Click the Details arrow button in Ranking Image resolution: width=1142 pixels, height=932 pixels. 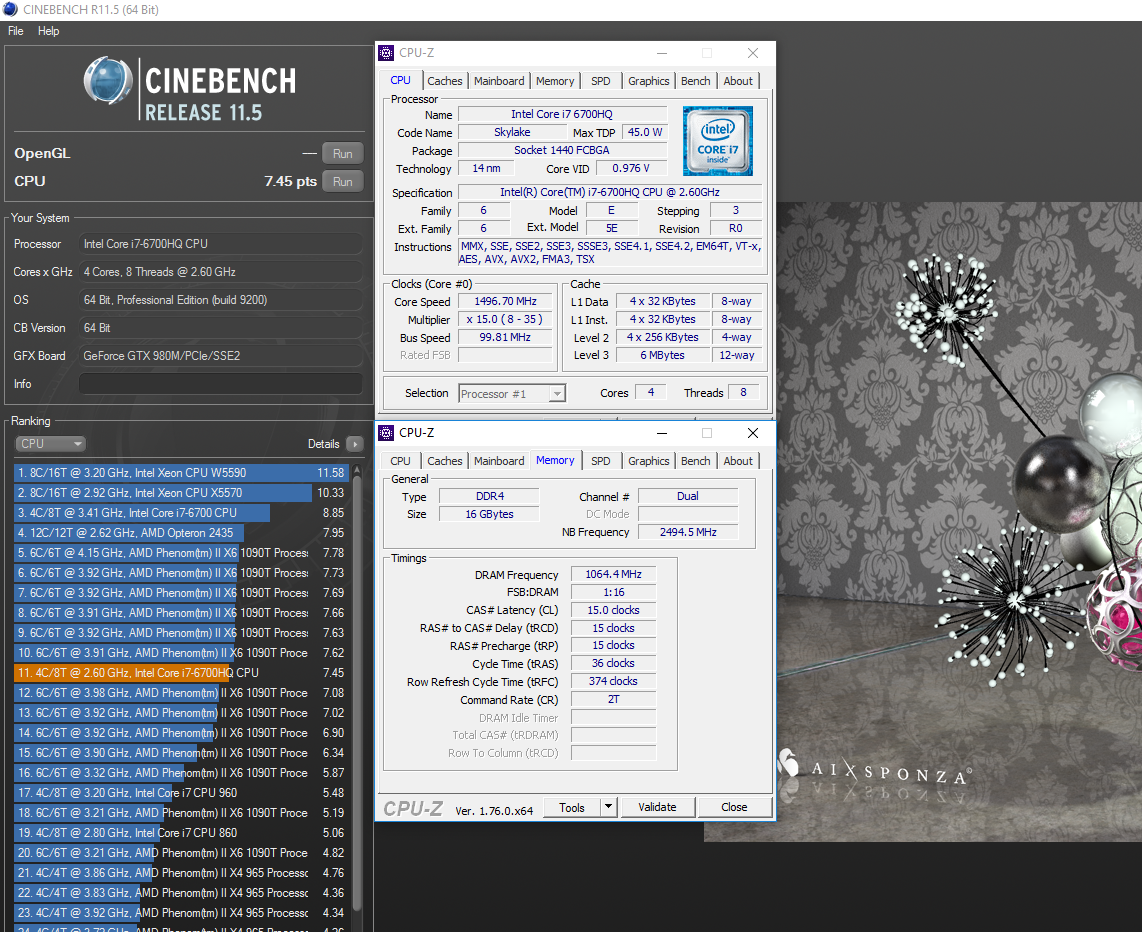coord(355,444)
